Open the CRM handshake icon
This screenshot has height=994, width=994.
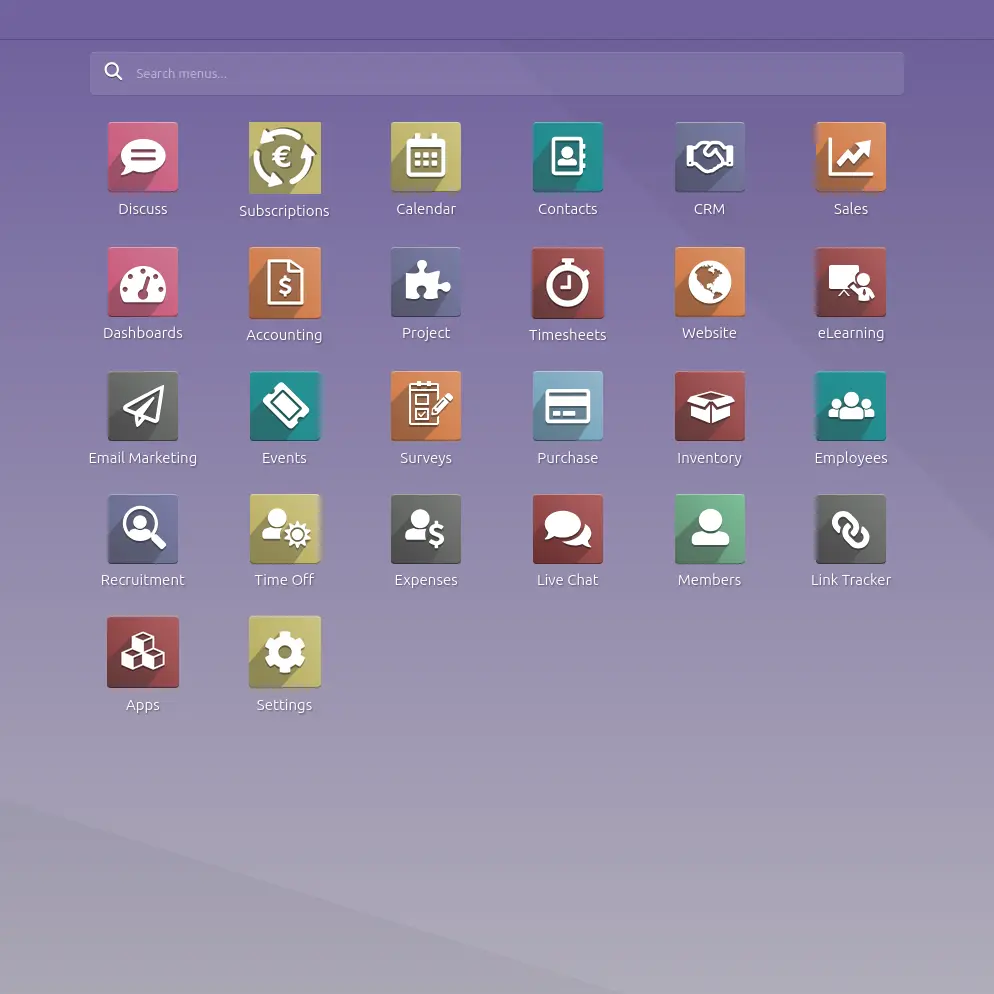(709, 157)
